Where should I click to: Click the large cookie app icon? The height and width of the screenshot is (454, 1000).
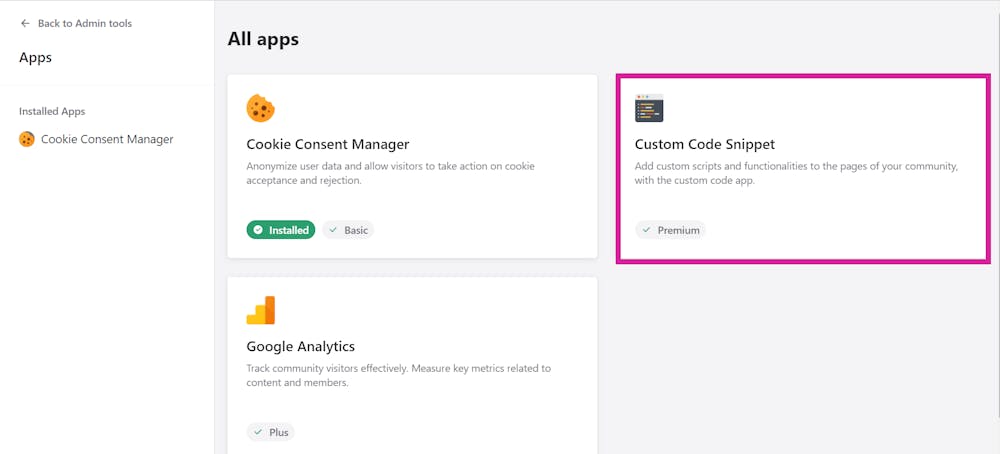(x=261, y=108)
